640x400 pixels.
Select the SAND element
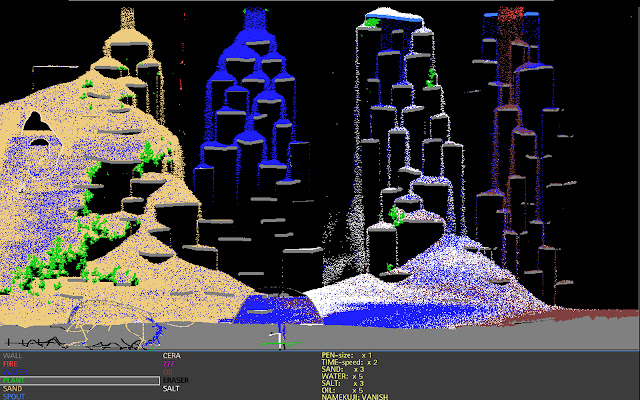12,388
